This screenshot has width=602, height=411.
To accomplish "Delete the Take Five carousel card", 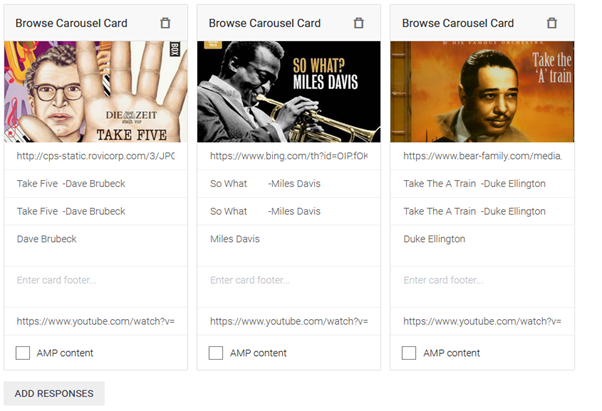I will tap(165, 23).
